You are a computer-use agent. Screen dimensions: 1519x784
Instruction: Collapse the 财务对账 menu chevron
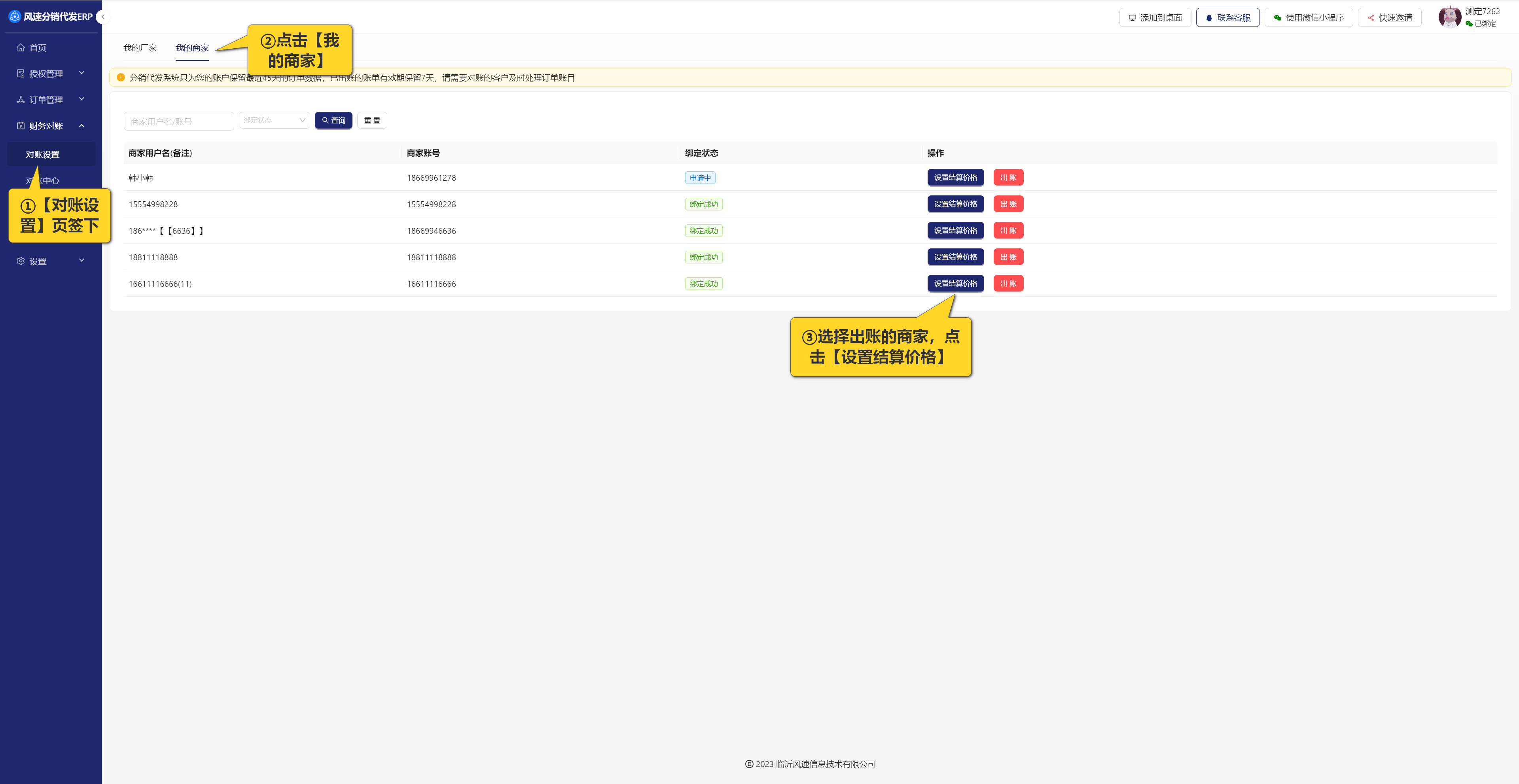point(81,125)
